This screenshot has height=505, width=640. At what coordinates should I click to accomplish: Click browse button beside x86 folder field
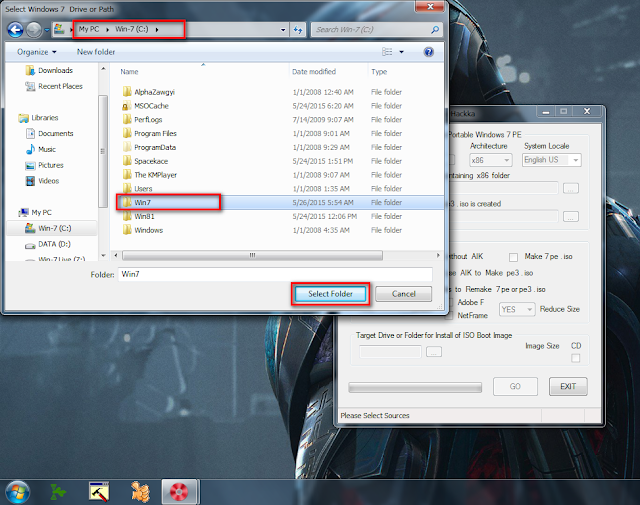coord(571,188)
